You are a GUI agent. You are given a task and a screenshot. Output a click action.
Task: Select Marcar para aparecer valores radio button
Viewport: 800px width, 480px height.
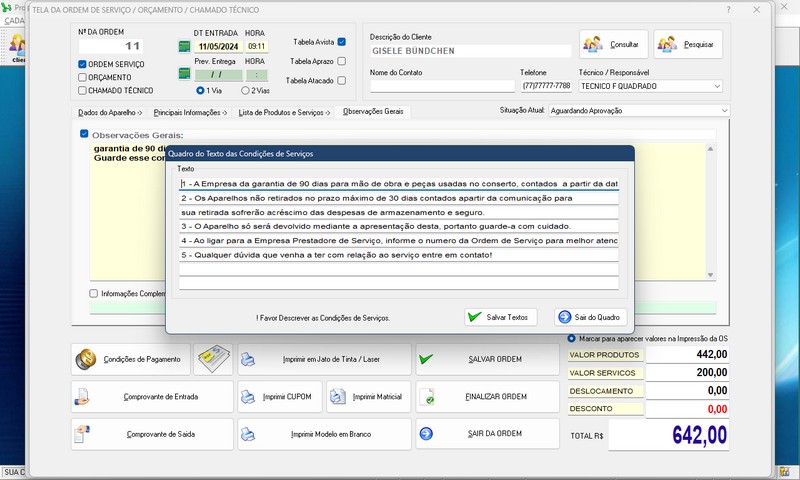pos(571,338)
